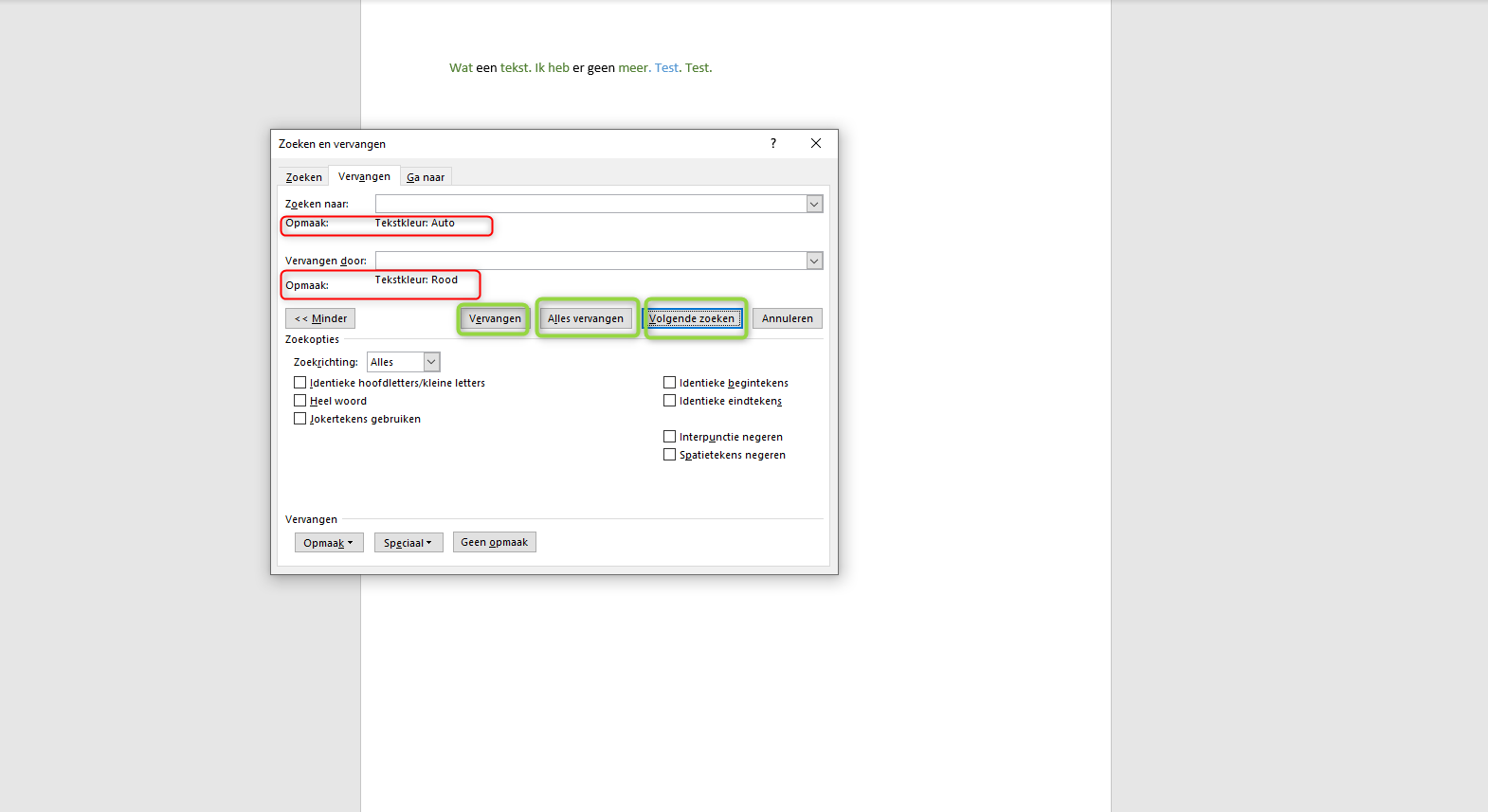Switch to the Zoeken tab
This screenshot has width=1488, height=812.
click(x=304, y=177)
